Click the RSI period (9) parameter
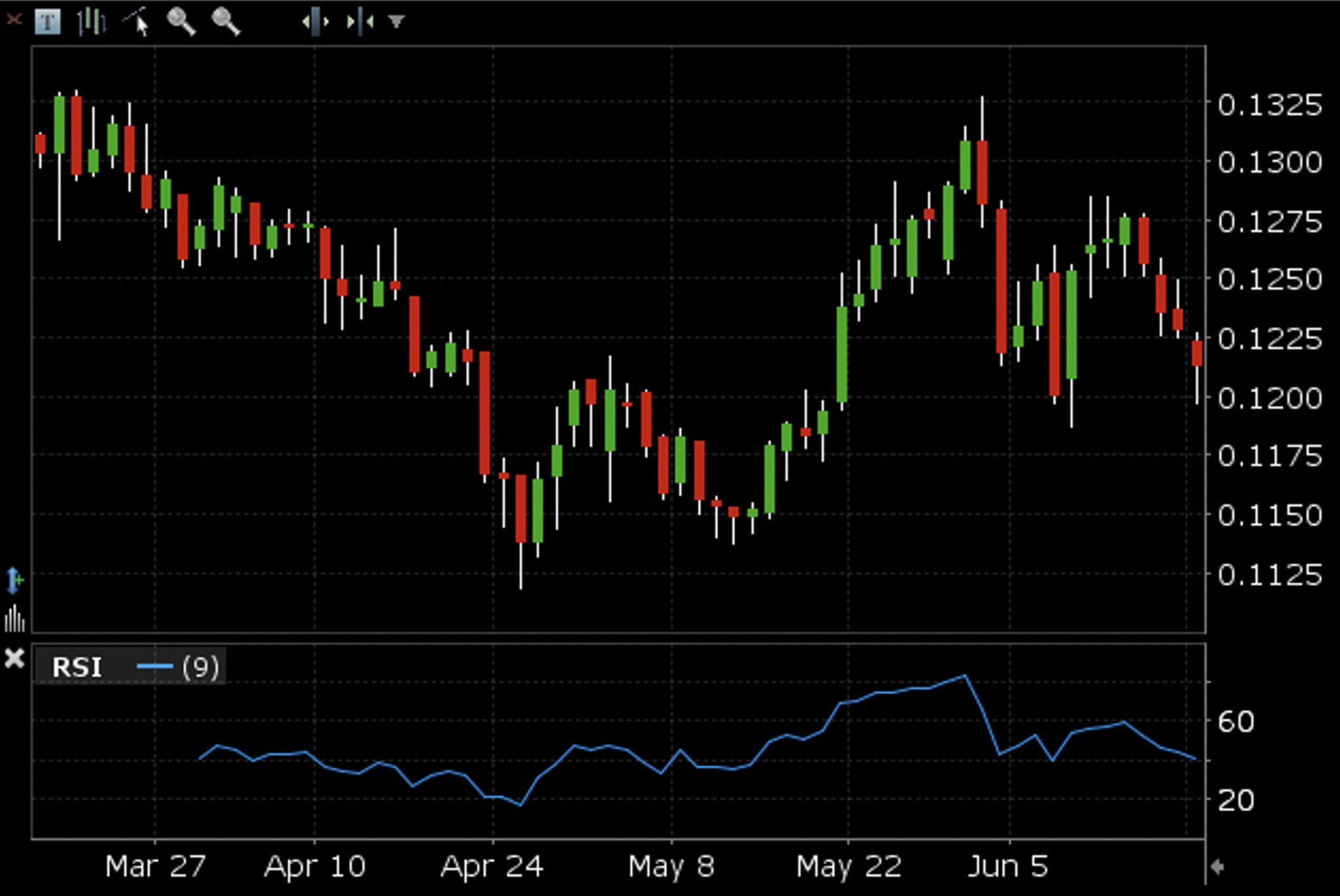 pos(200,667)
